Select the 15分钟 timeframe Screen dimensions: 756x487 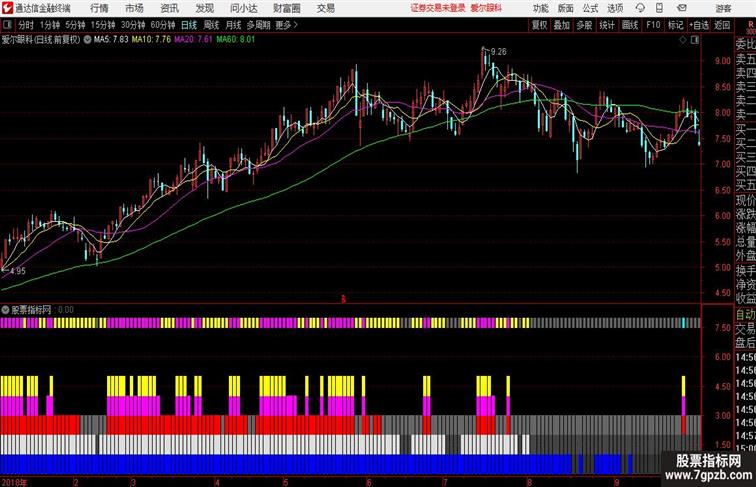[x=103, y=25]
